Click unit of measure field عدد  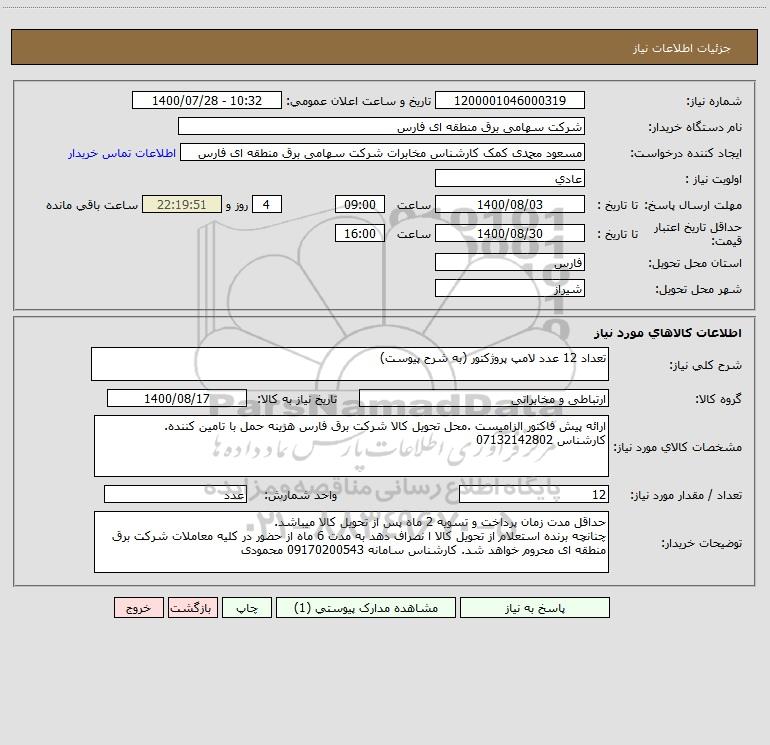pyautogui.click(x=175, y=495)
